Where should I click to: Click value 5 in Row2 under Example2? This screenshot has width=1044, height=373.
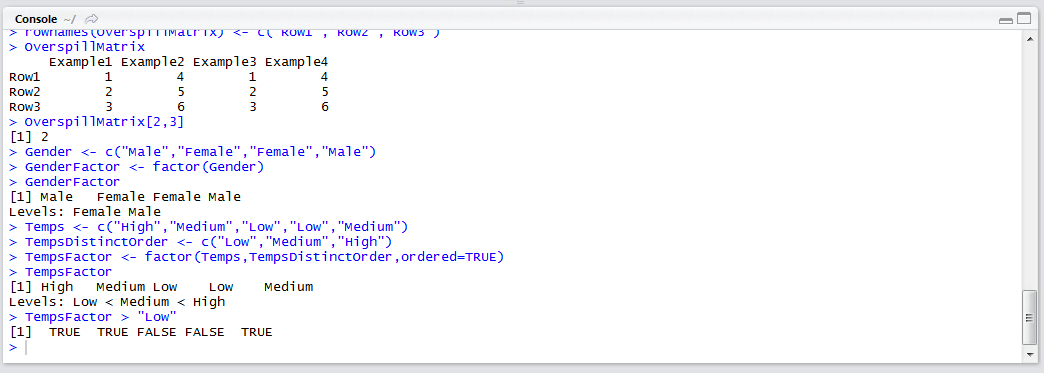click(x=180, y=92)
